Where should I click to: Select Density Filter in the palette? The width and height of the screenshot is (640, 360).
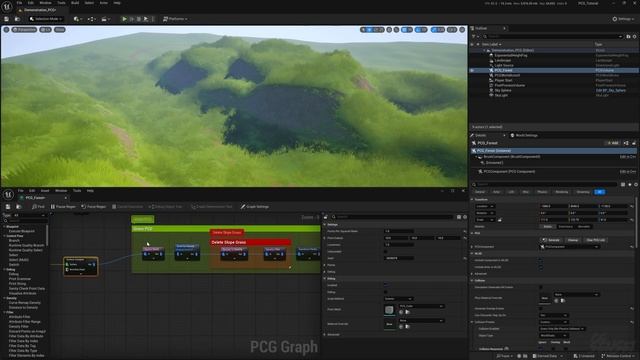tap(19, 327)
